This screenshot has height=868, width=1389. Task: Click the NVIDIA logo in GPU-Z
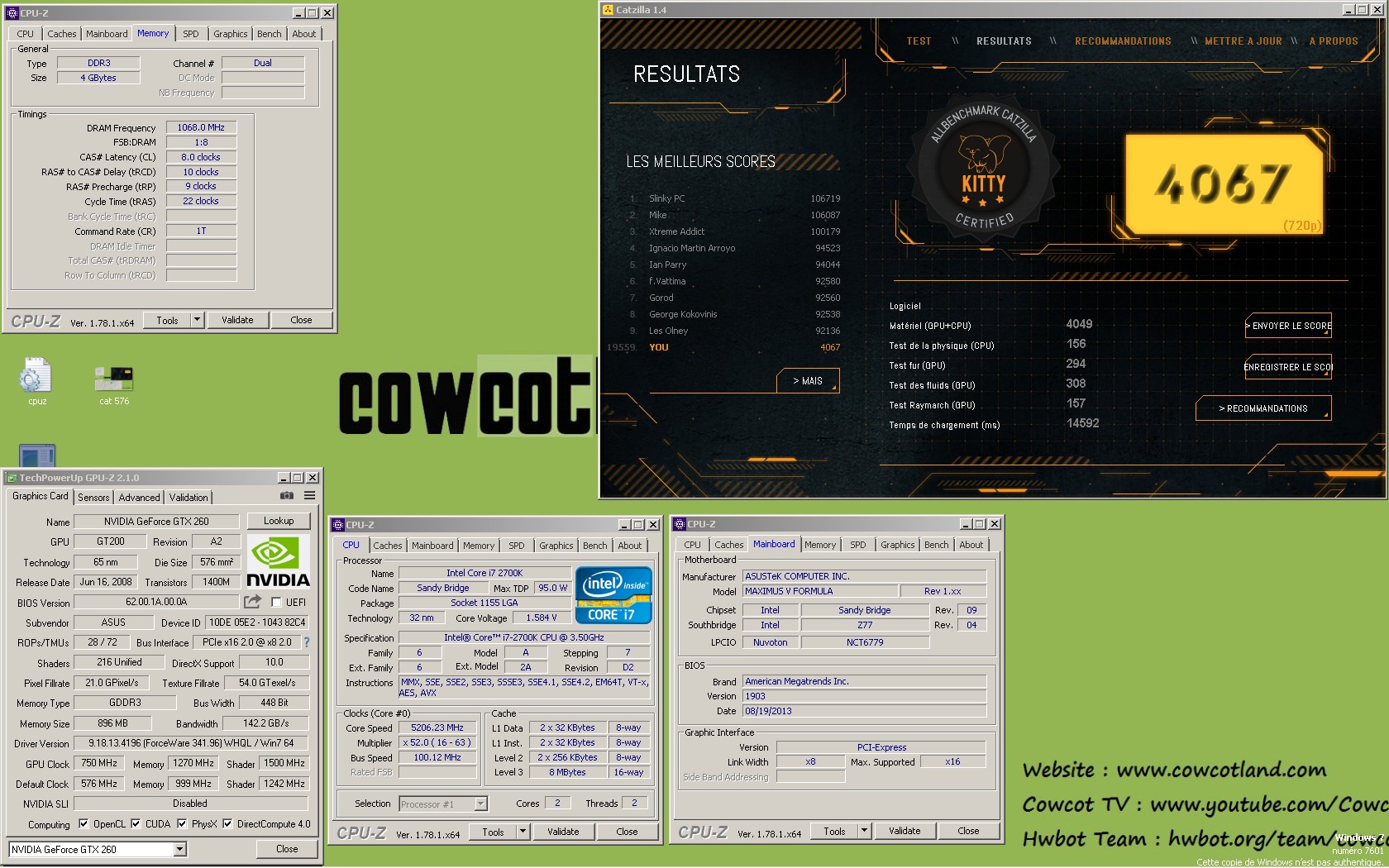point(278,562)
